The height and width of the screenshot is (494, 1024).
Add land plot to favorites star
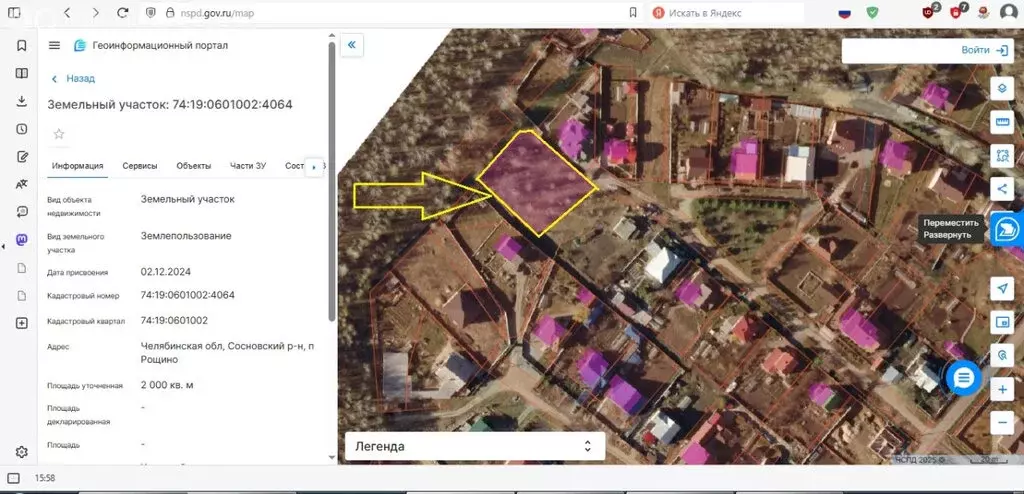coord(59,134)
